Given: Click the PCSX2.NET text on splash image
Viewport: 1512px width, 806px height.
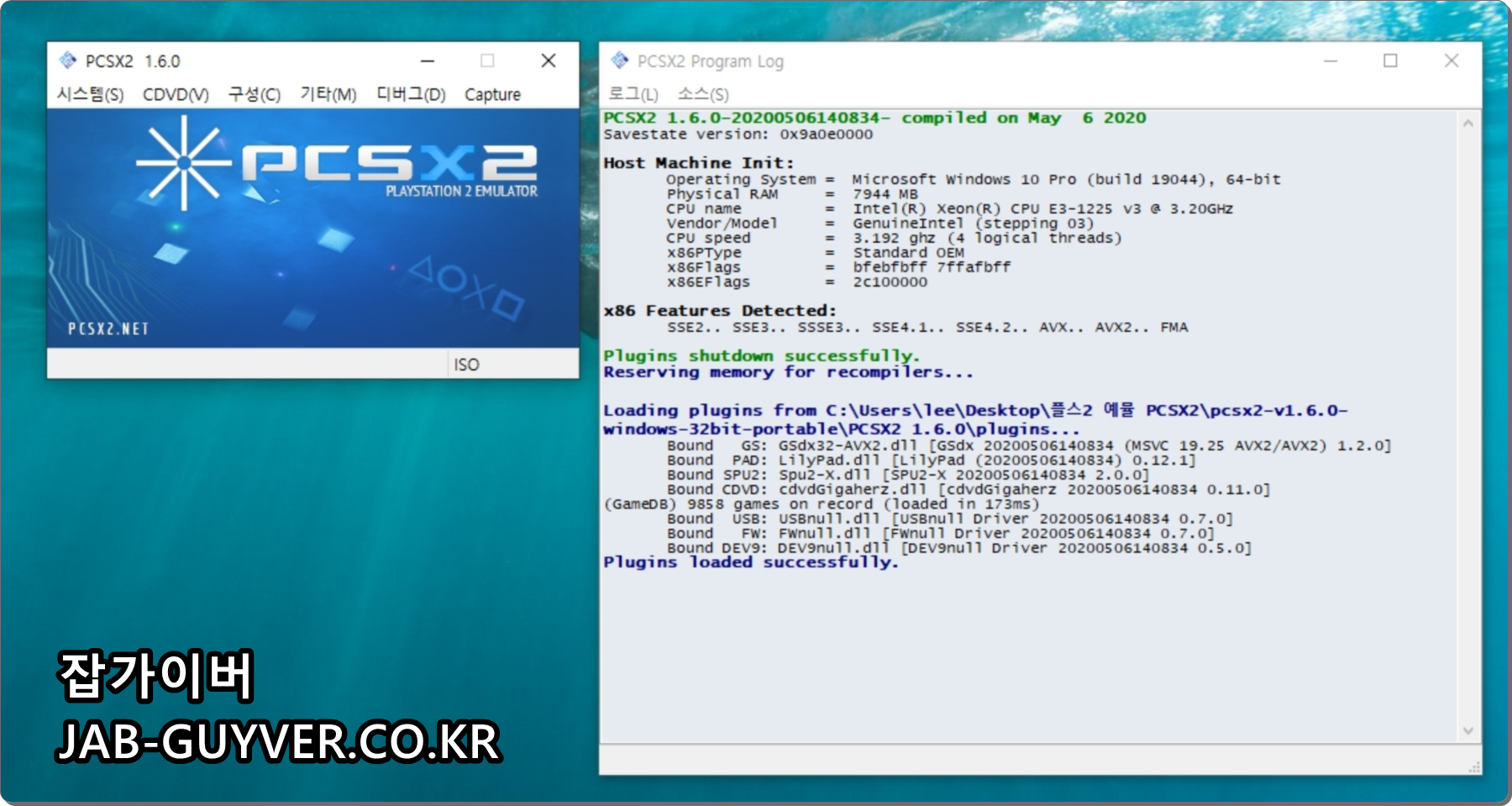Looking at the screenshot, I should click(108, 329).
